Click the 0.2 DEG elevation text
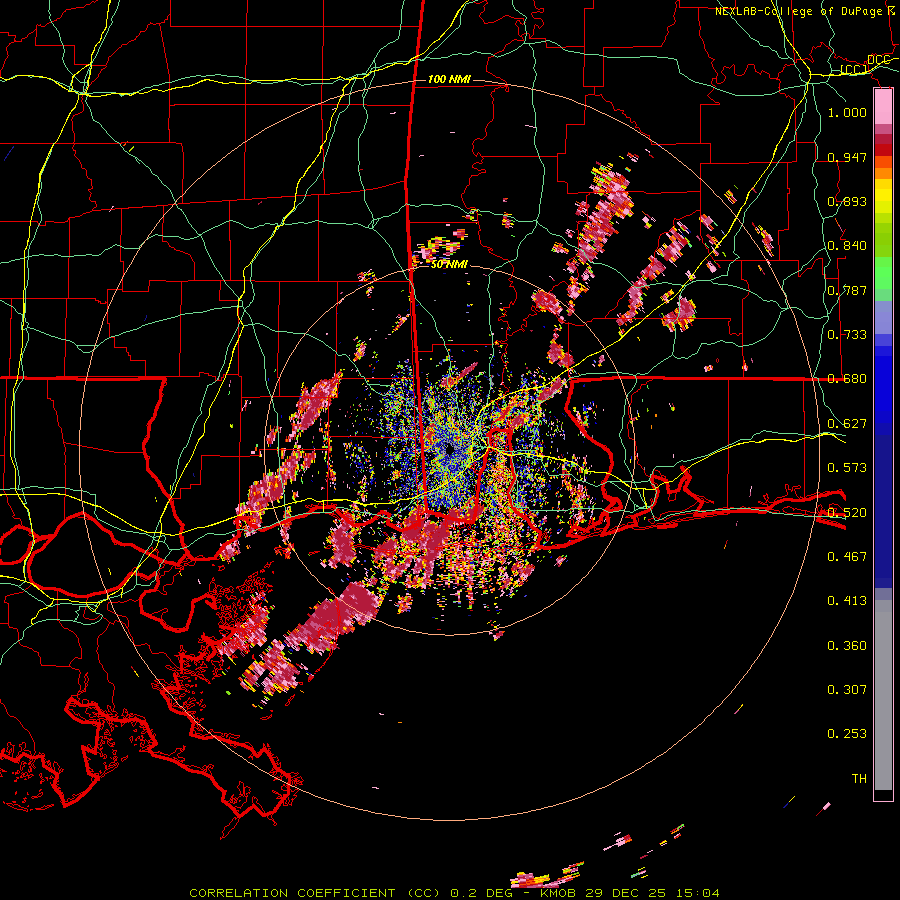900x900 pixels. [x=480, y=893]
